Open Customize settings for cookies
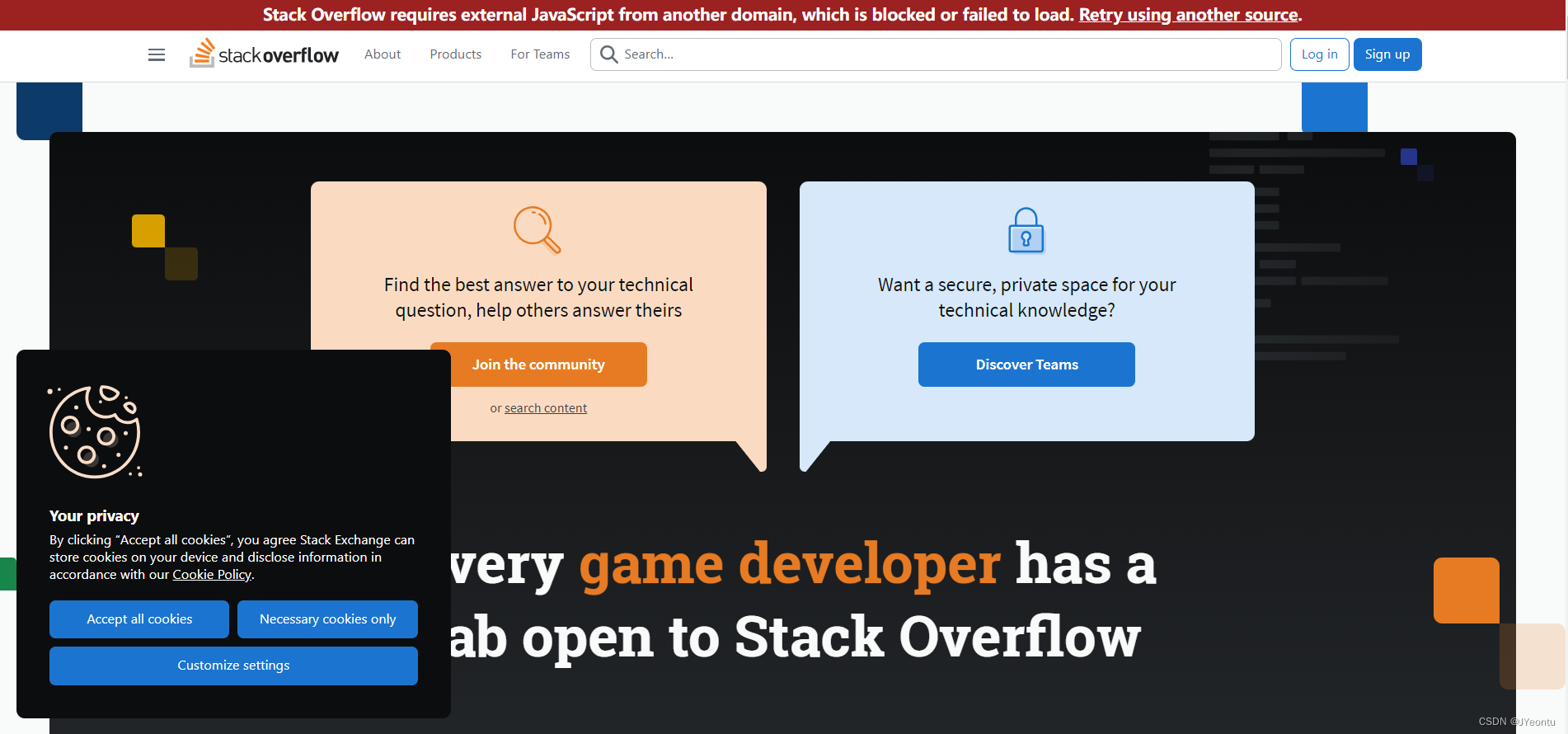The height and width of the screenshot is (734, 1568). coord(233,666)
